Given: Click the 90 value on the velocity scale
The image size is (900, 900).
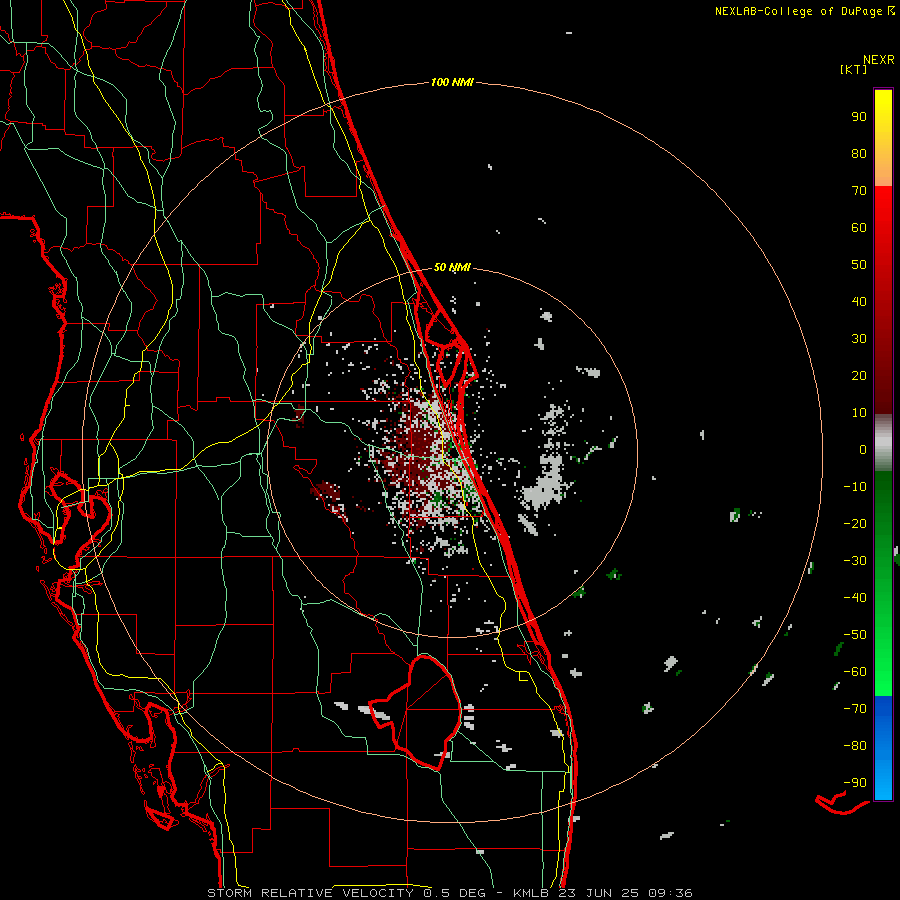Looking at the screenshot, I should point(859,117).
